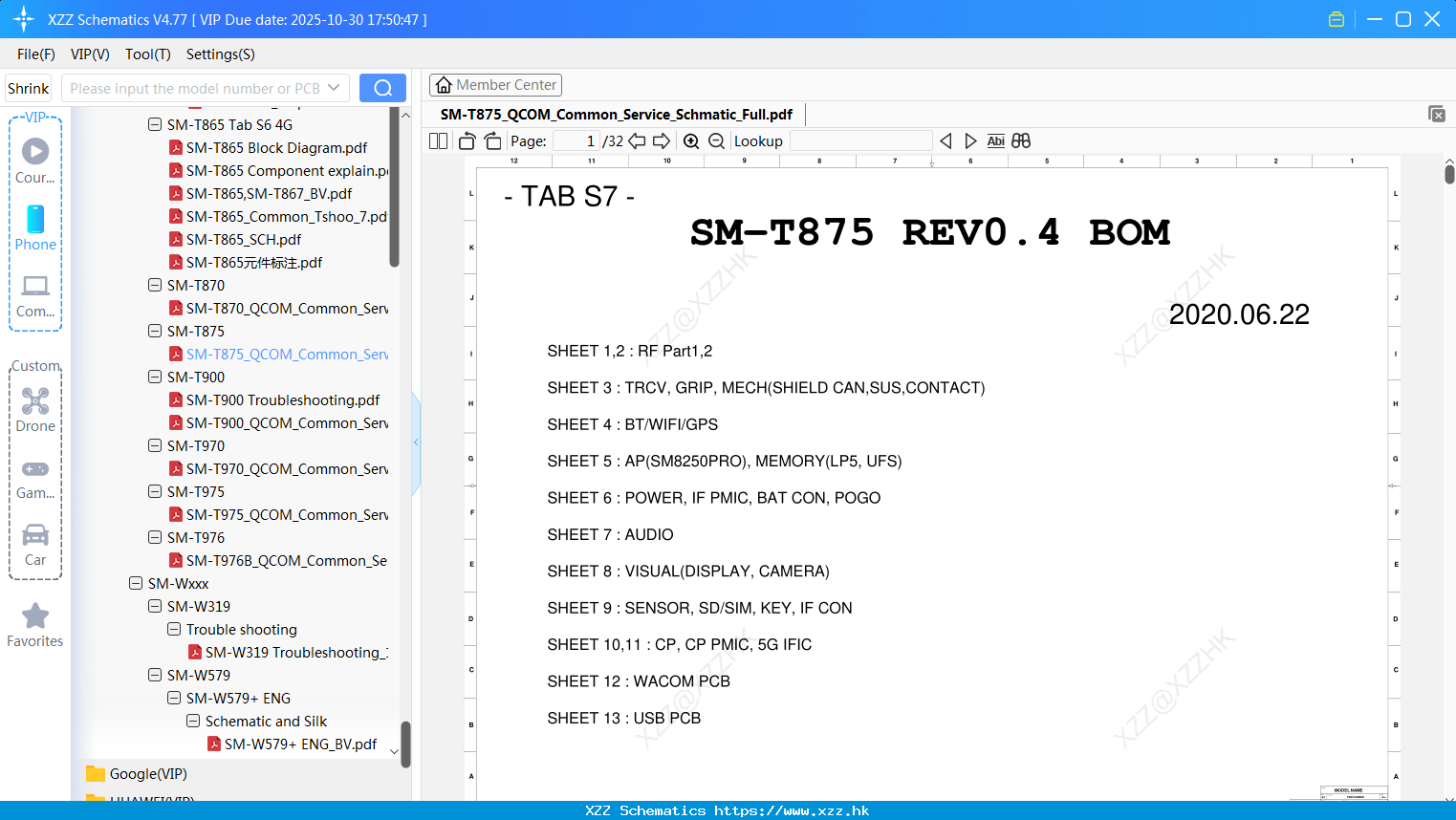Click the page number field
Viewport: 1456px width, 820px height.
click(x=576, y=141)
